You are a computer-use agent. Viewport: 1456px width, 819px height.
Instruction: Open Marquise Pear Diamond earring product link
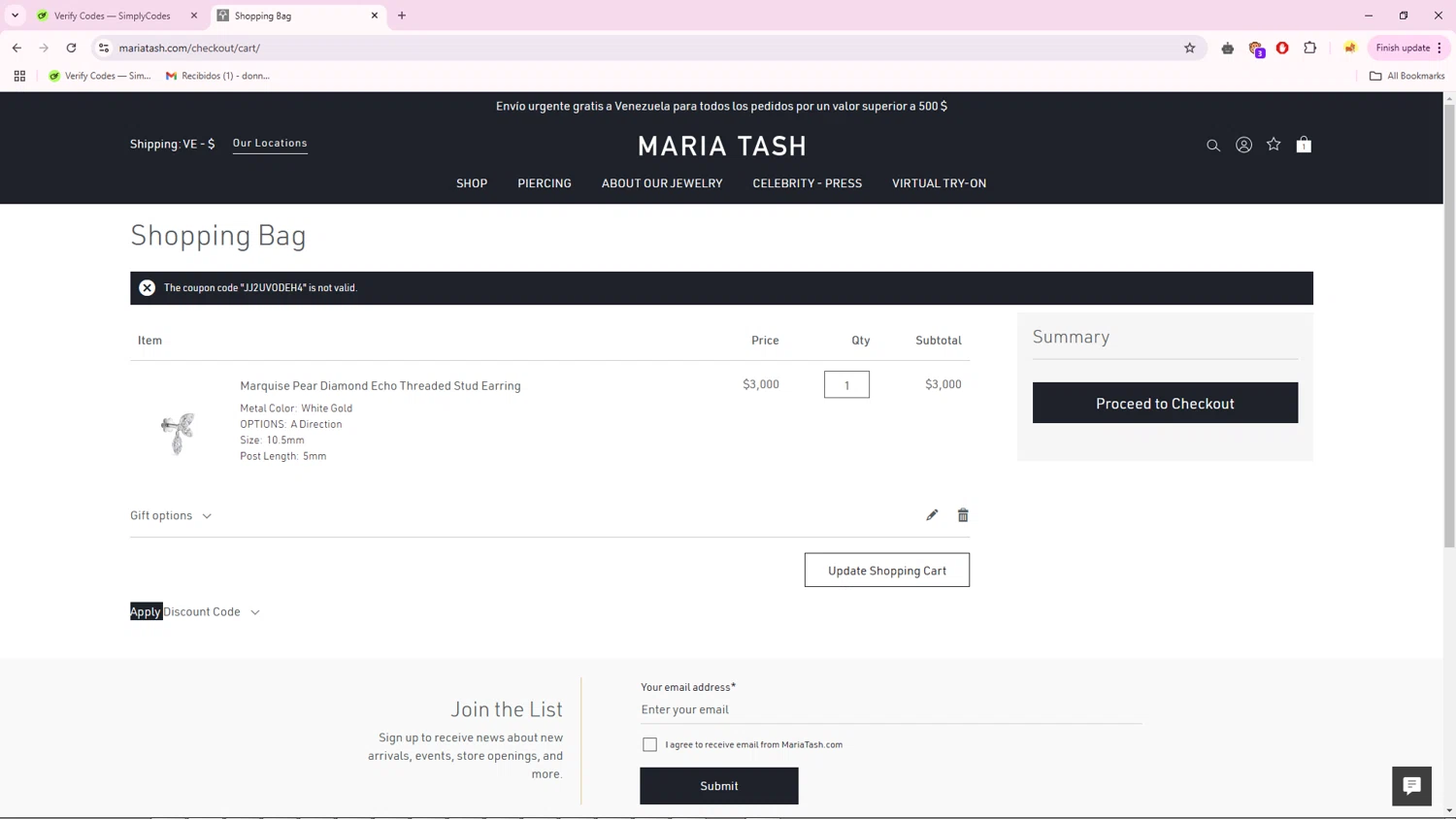[381, 385]
